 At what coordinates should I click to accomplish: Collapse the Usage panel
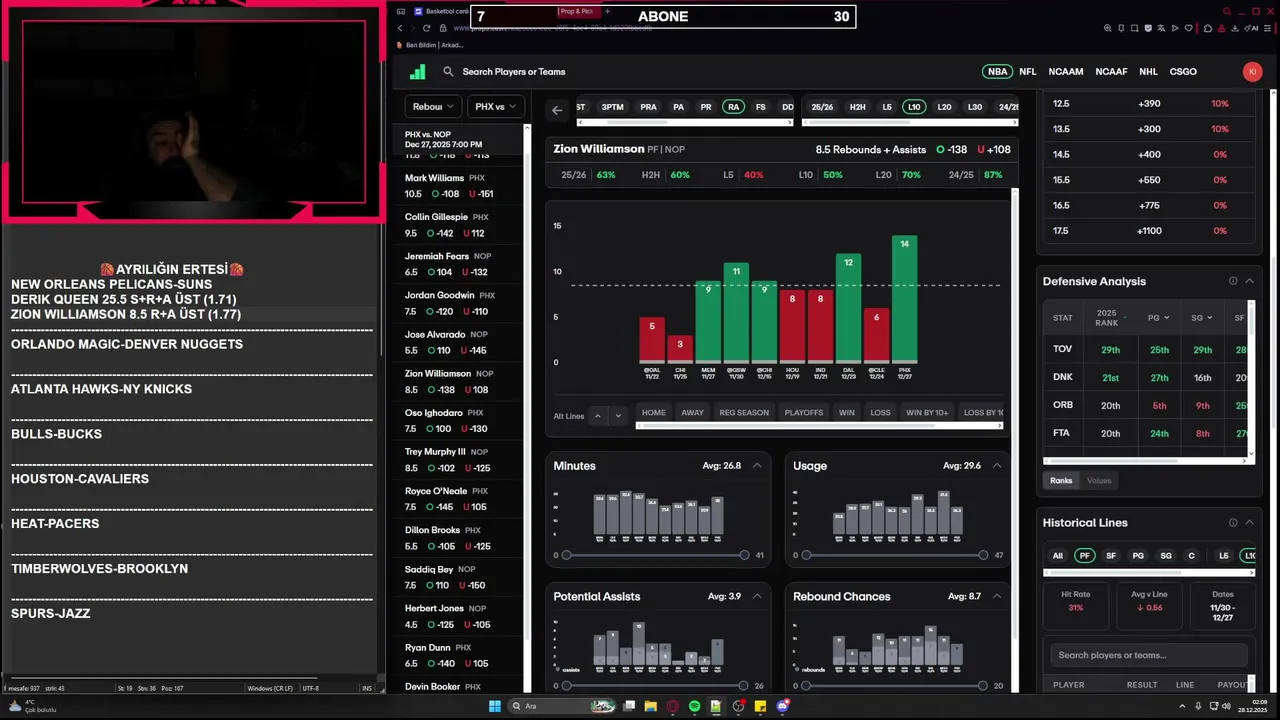[x=997, y=466]
